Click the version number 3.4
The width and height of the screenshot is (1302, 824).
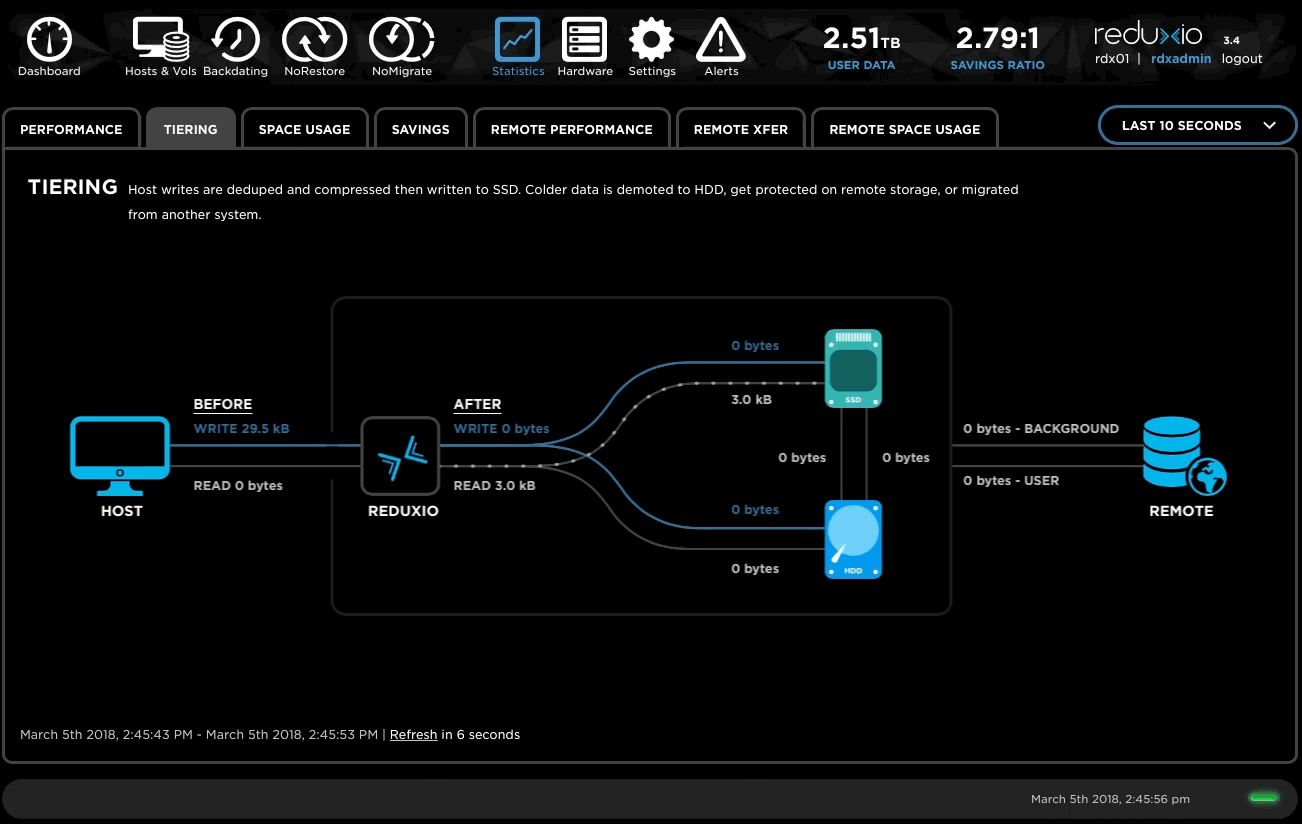pyautogui.click(x=1231, y=41)
